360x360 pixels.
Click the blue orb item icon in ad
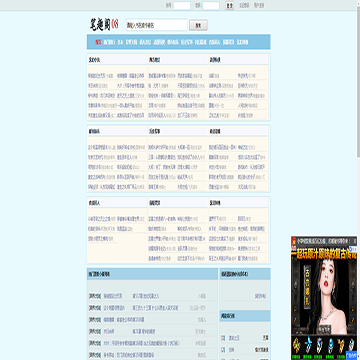pyautogui.click(x=330, y=346)
